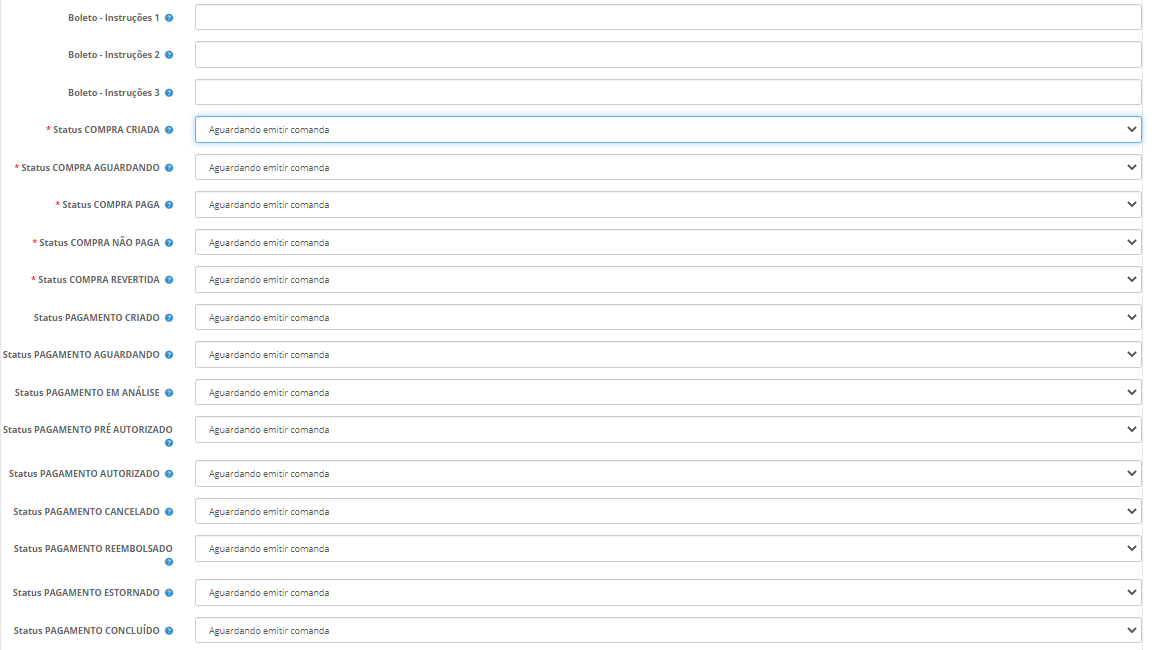Select the Boleto - Instruções 3 input box
Image resolution: width=1152 pixels, height=650 pixels.
click(667, 92)
